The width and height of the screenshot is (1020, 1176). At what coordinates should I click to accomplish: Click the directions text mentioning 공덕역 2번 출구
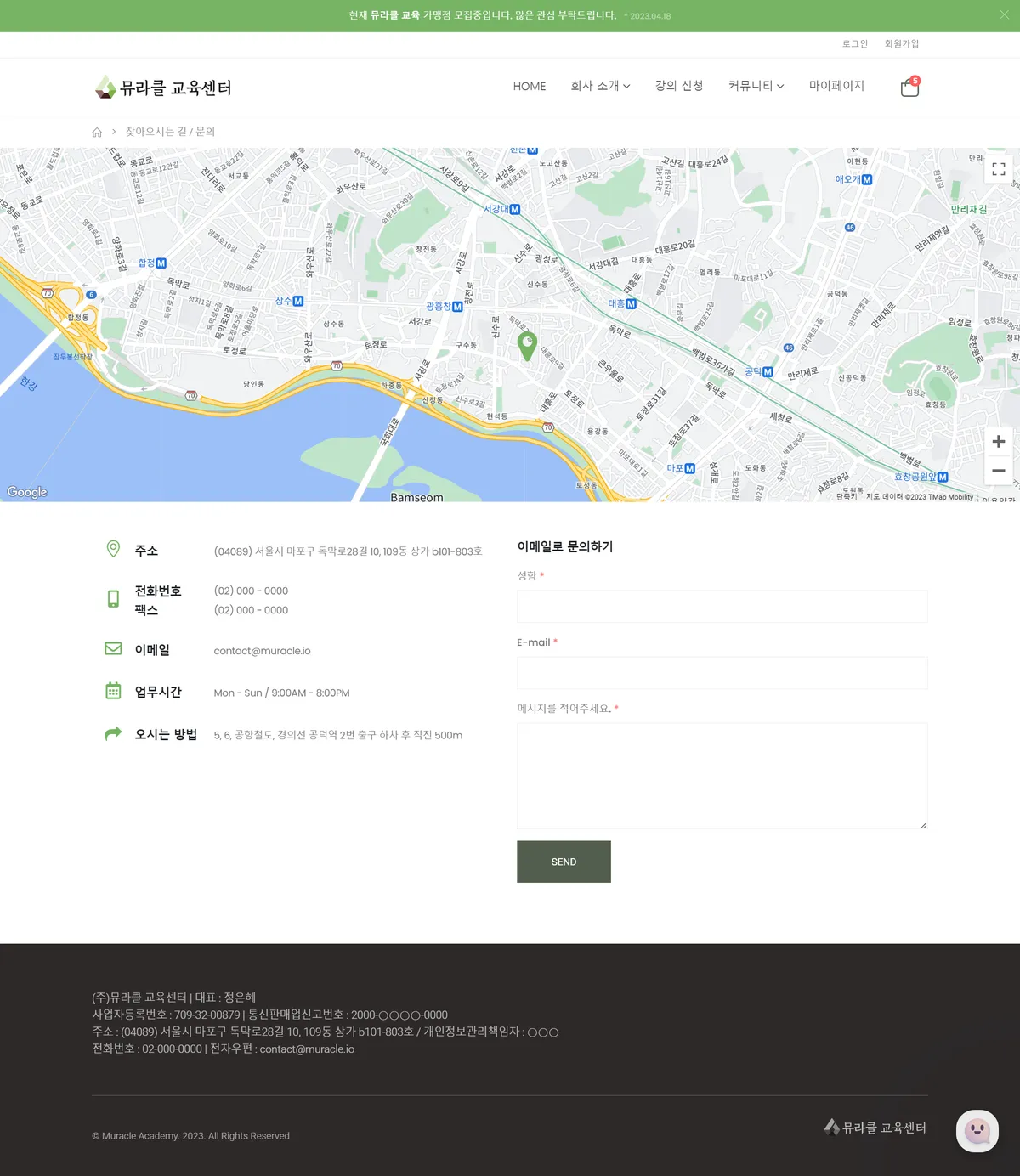[338, 735]
